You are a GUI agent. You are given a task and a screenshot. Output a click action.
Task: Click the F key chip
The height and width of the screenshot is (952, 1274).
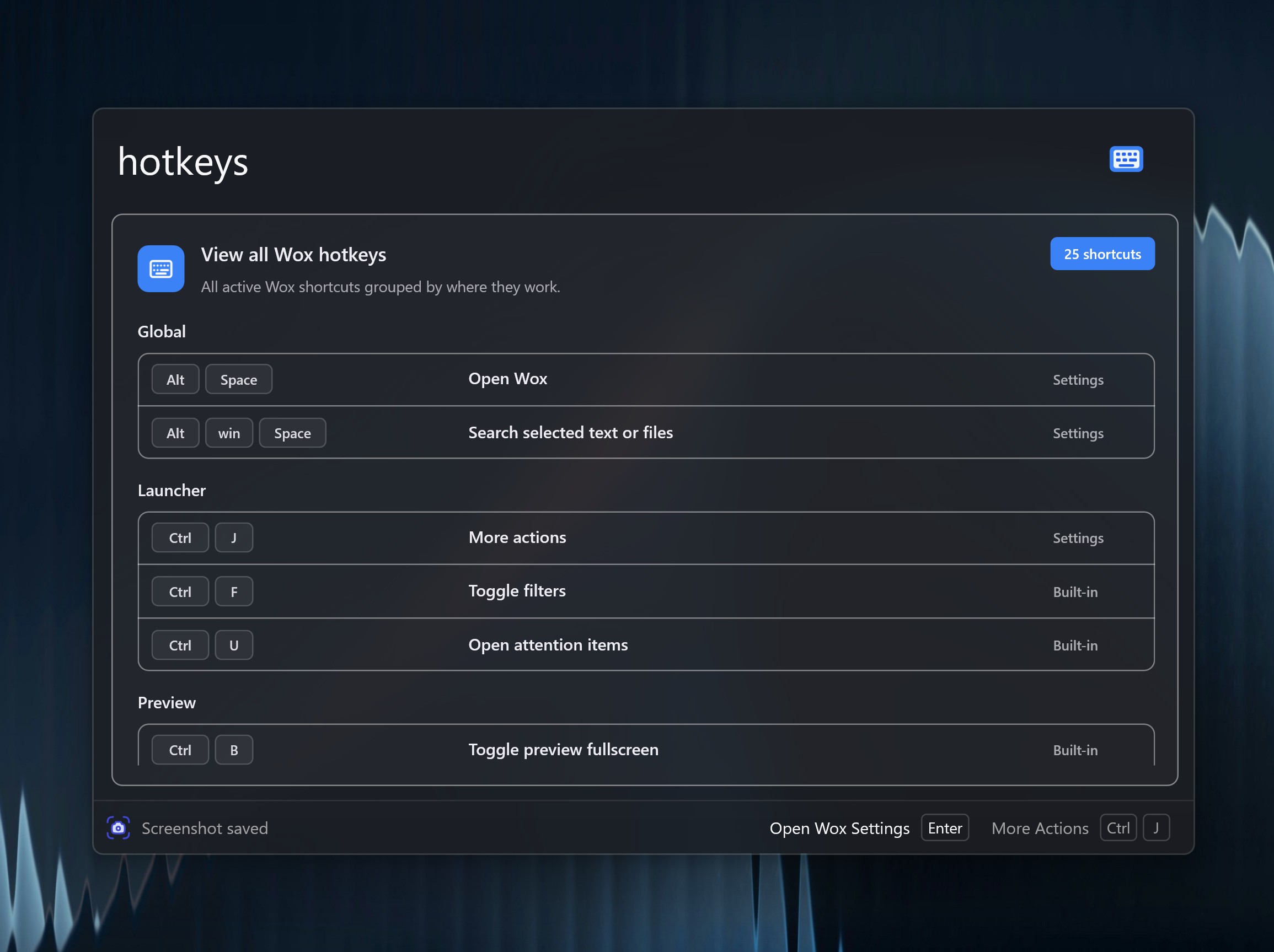pos(234,591)
